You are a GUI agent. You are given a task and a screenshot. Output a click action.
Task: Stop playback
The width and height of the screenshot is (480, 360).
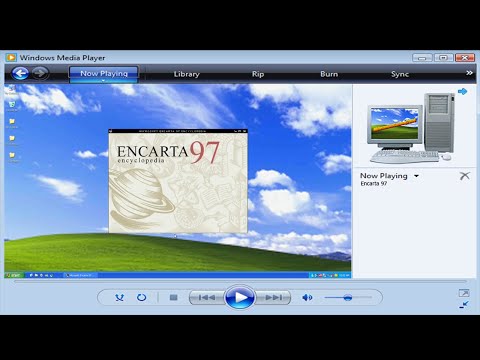[173, 297]
